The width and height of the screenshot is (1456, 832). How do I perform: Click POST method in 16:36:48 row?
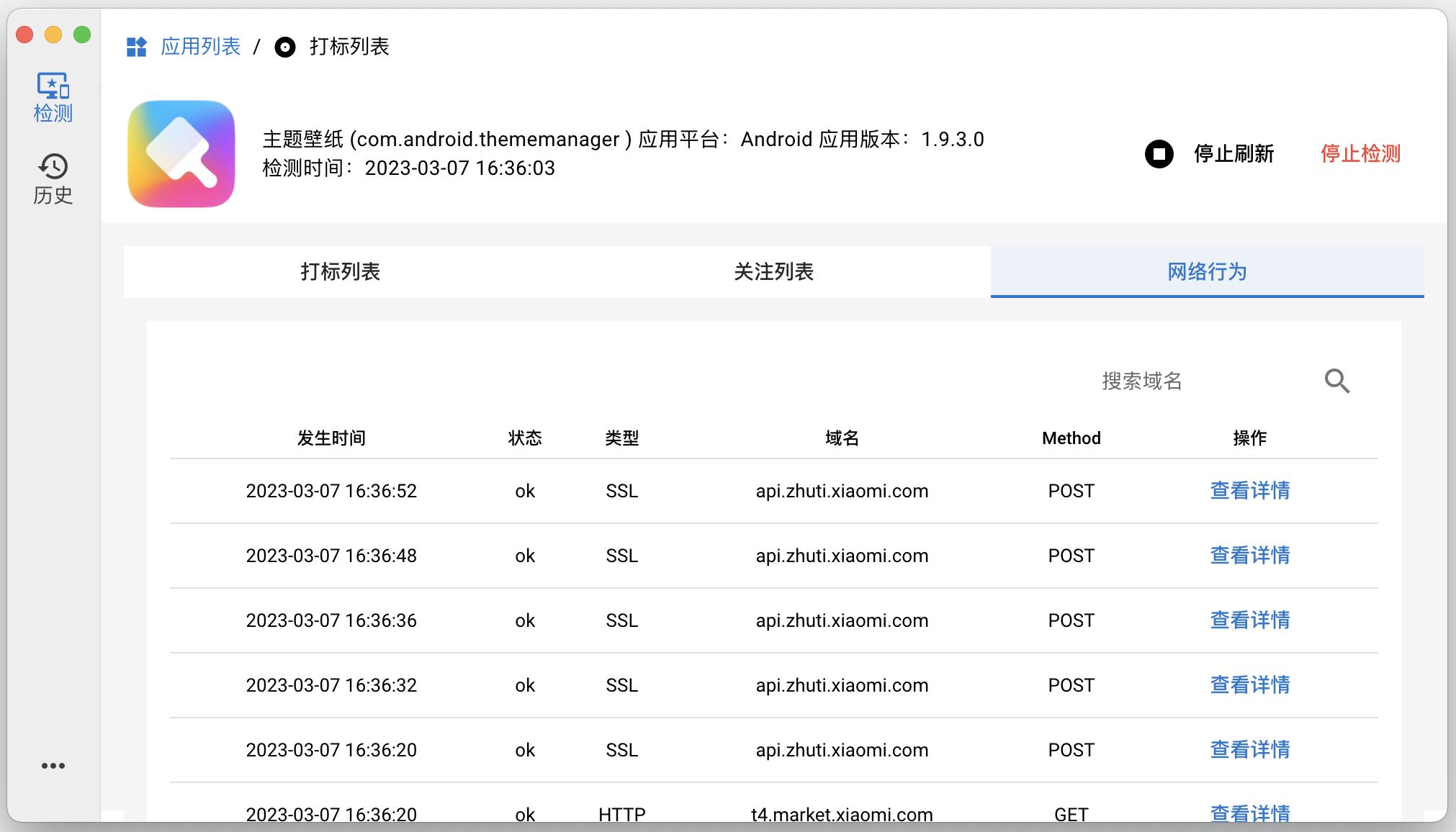1071,556
